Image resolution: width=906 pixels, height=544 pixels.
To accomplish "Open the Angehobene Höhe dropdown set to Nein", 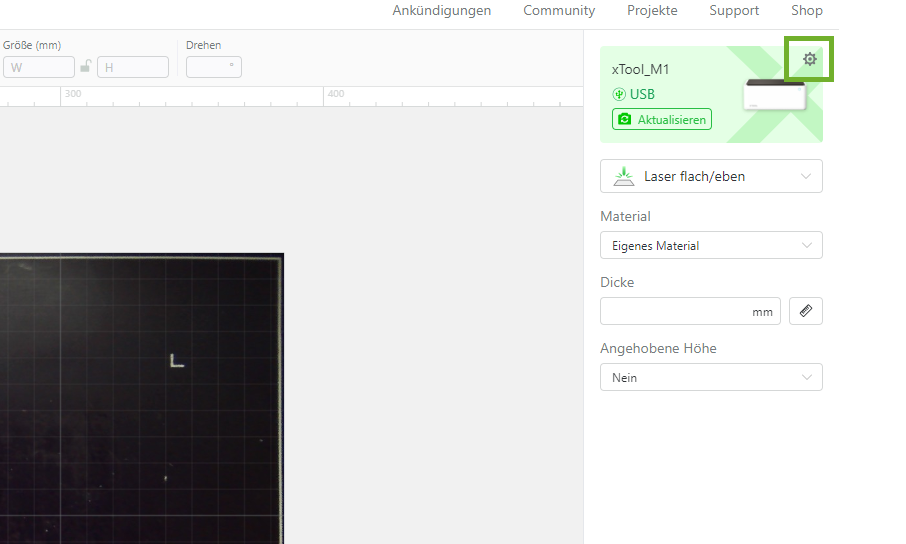I will tap(711, 378).
